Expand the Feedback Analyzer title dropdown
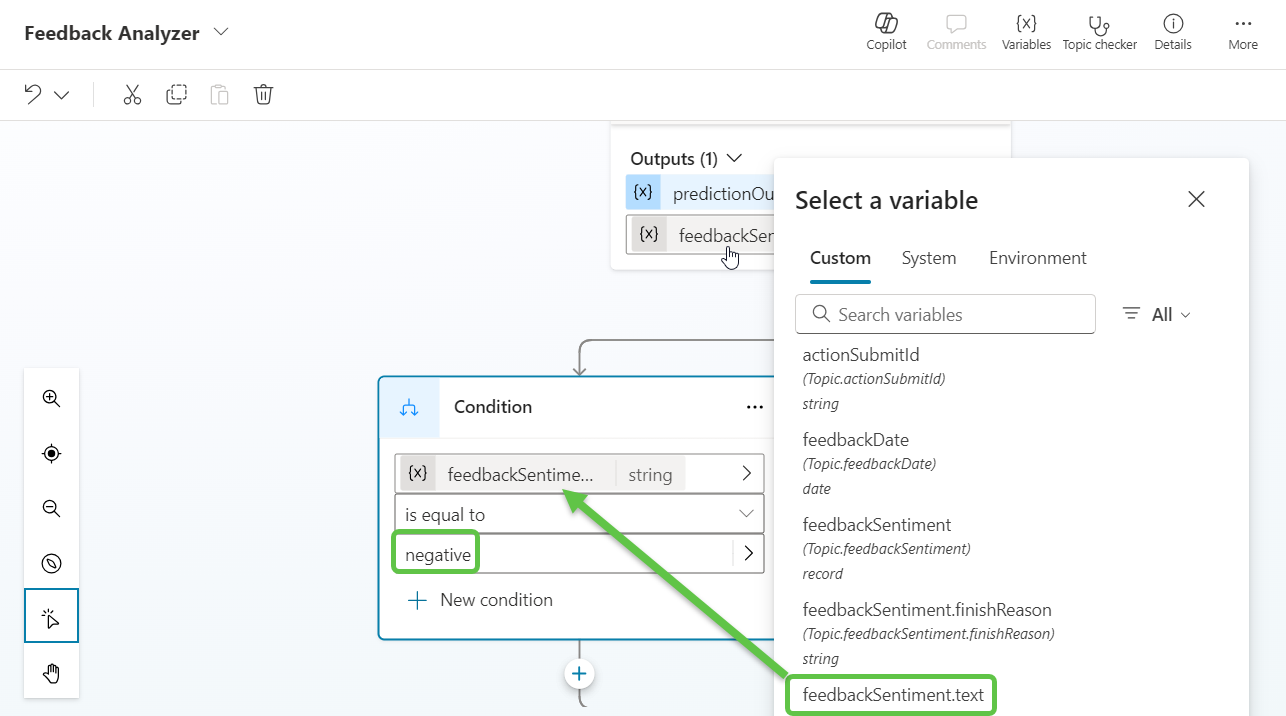The height and width of the screenshot is (716, 1286). tap(221, 32)
